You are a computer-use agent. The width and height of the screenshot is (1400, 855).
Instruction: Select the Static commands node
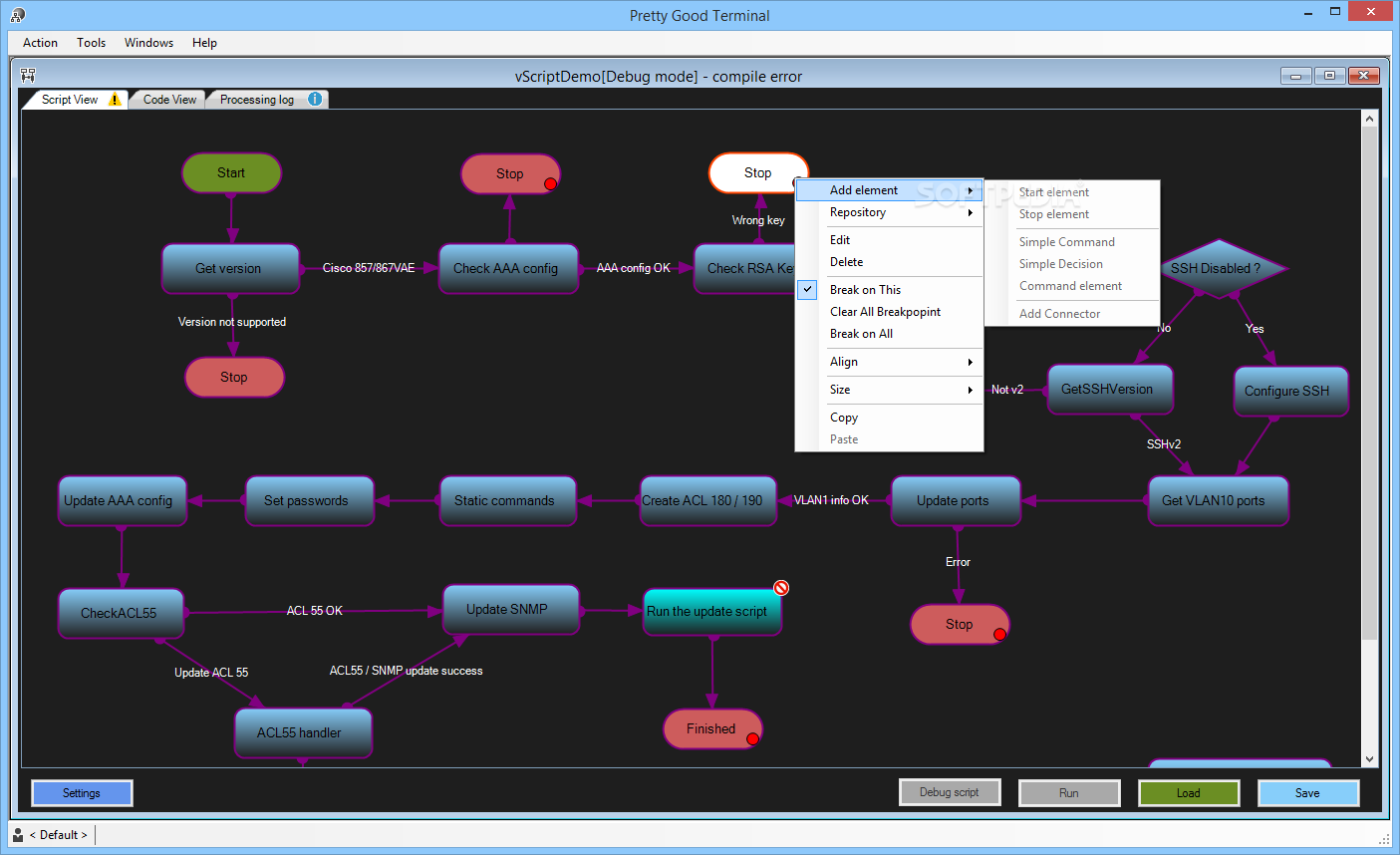click(x=508, y=500)
